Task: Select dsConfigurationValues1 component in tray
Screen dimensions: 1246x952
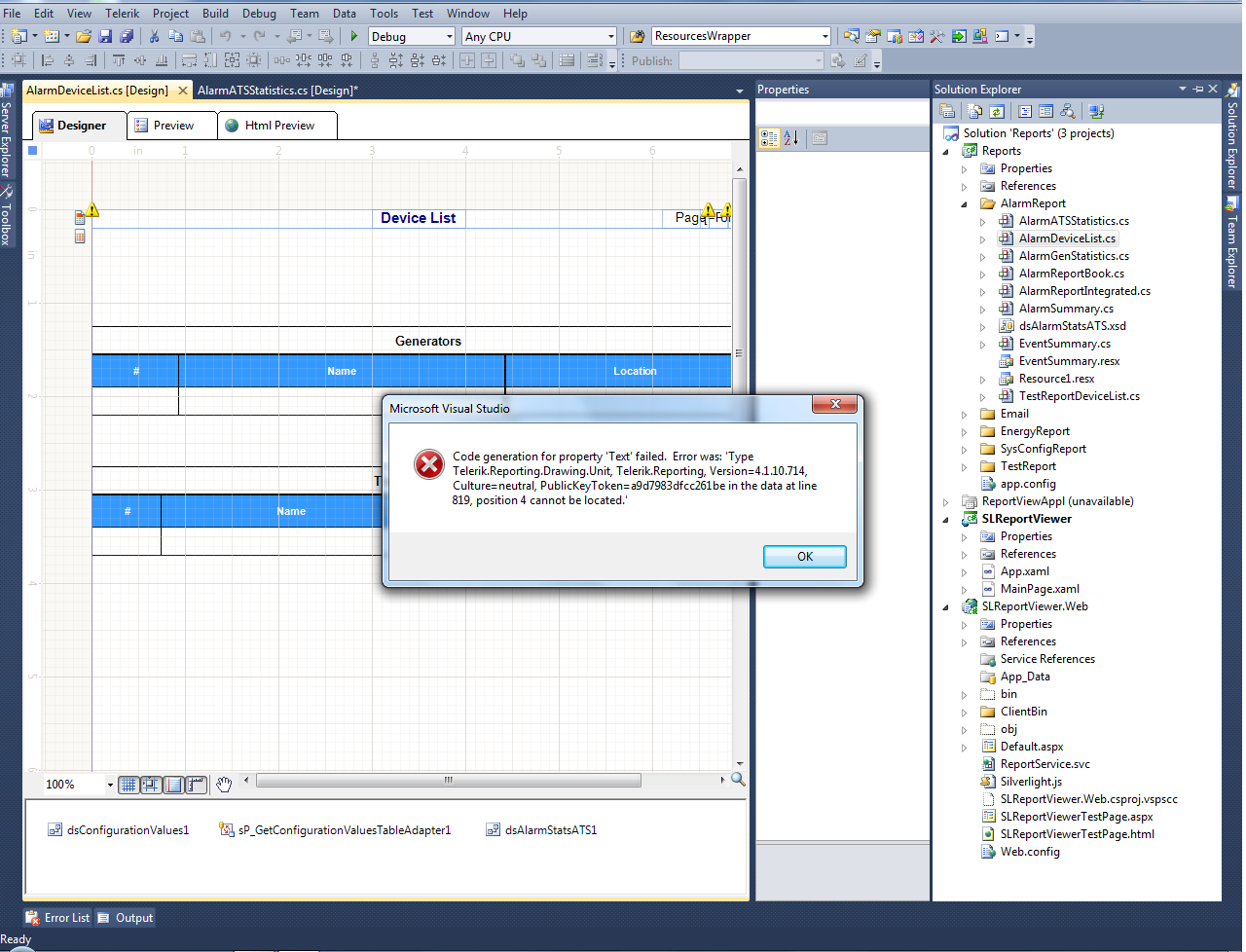Action: tap(119, 830)
